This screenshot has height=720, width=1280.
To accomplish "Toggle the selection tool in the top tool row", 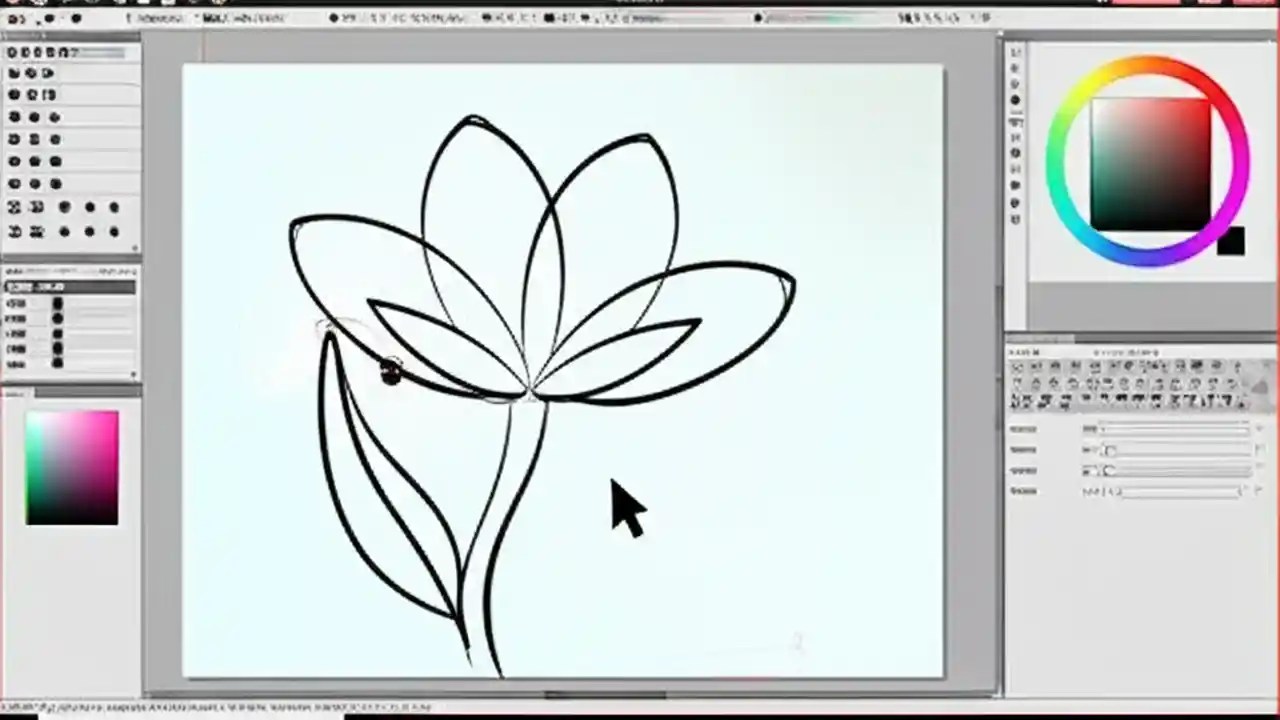I will (14, 50).
